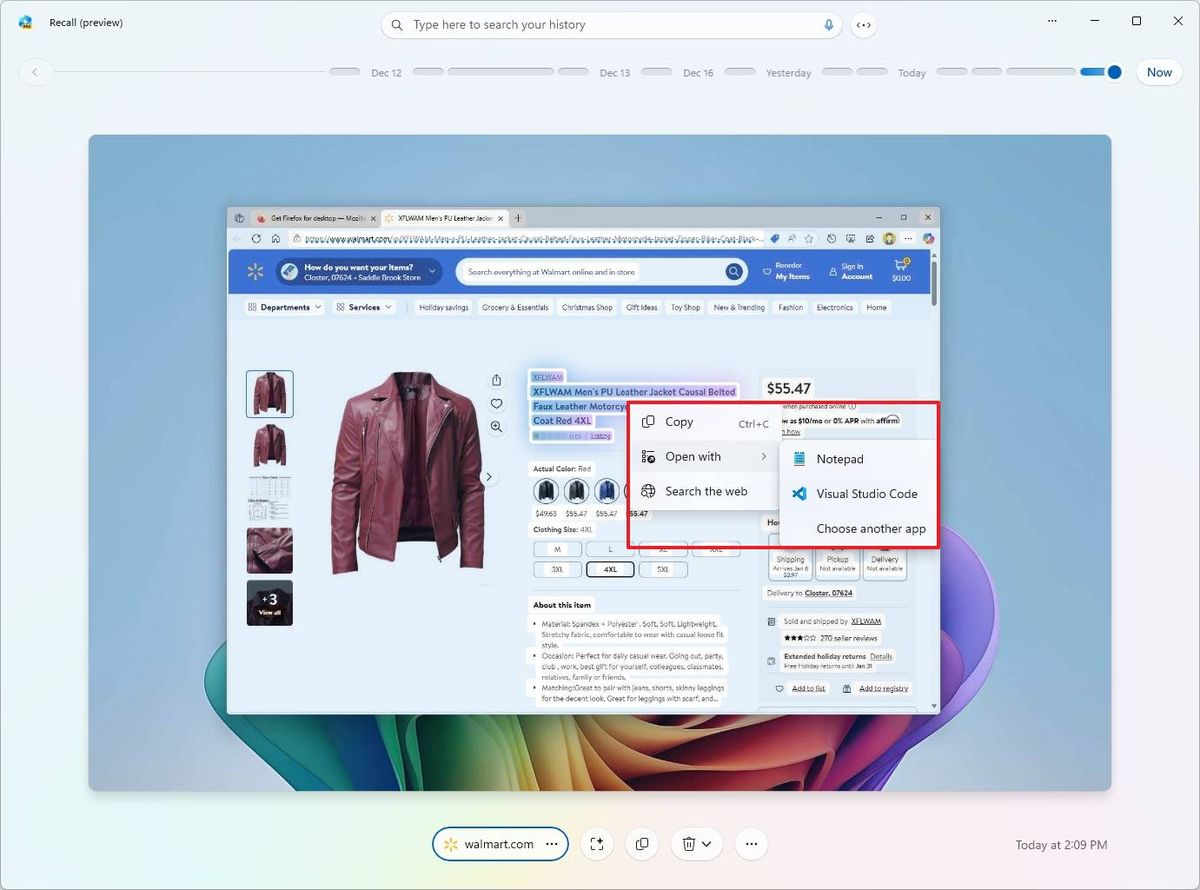Open the three-dot more options button at bottom

(751, 844)
